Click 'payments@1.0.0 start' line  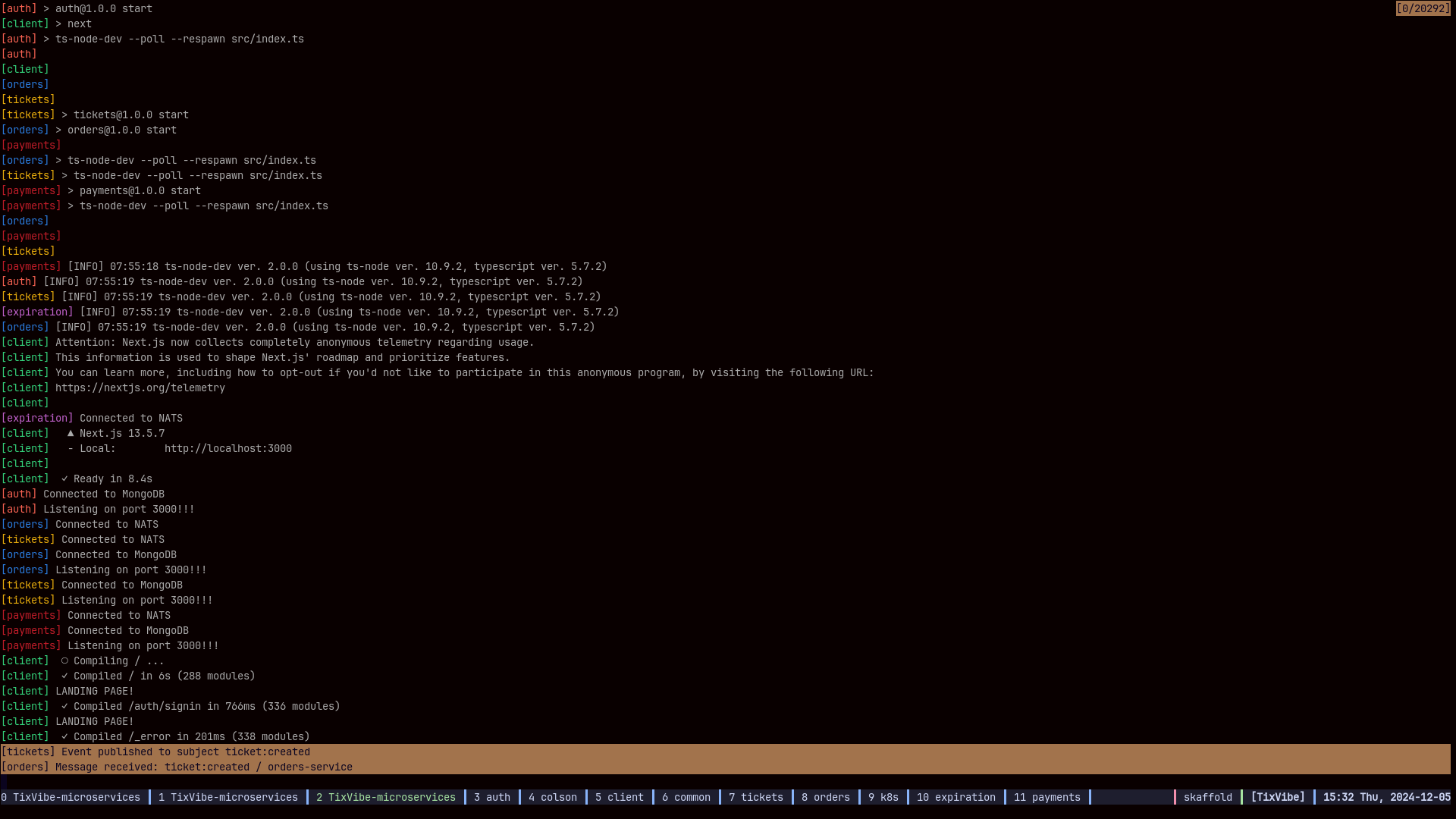click(101, 190)
